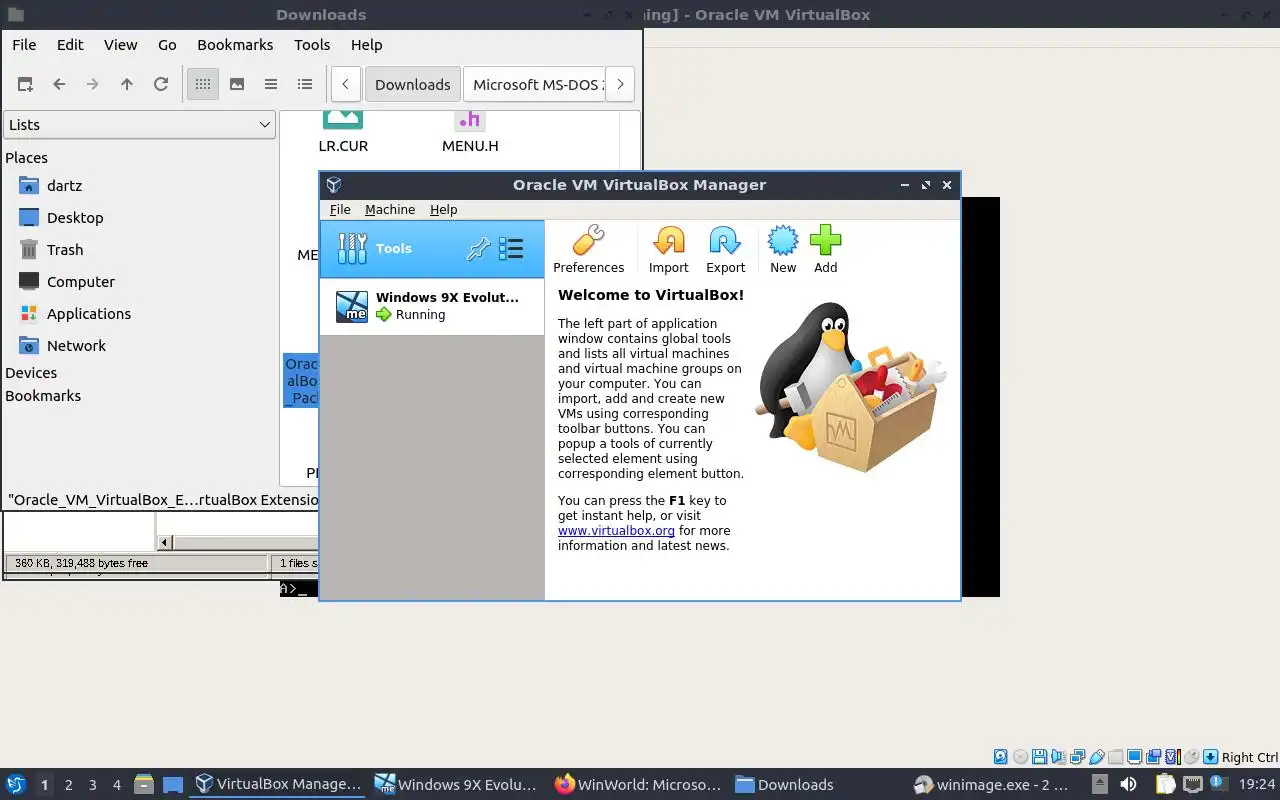This screenshot has height=800, width=1280.
Task: Select the Windows 9X Evolution virtual machine
Action: click(432, 306)
